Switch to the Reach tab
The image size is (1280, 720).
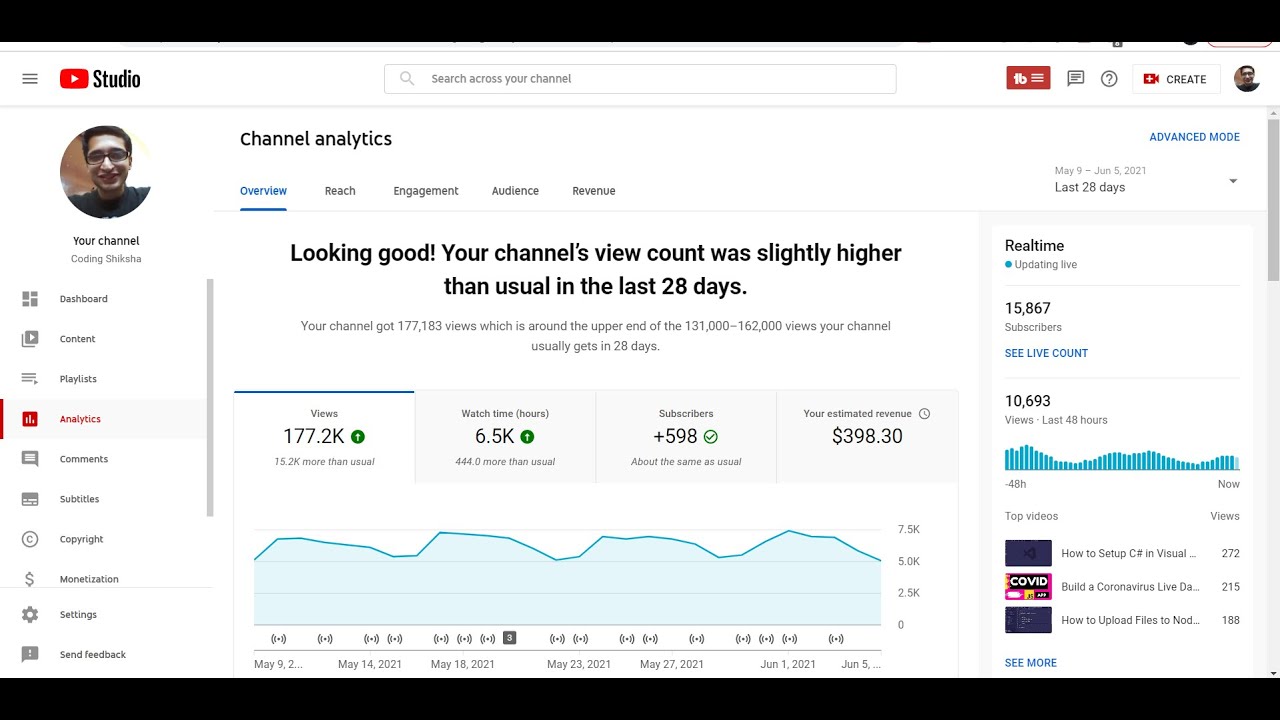[x=340, y=191]
